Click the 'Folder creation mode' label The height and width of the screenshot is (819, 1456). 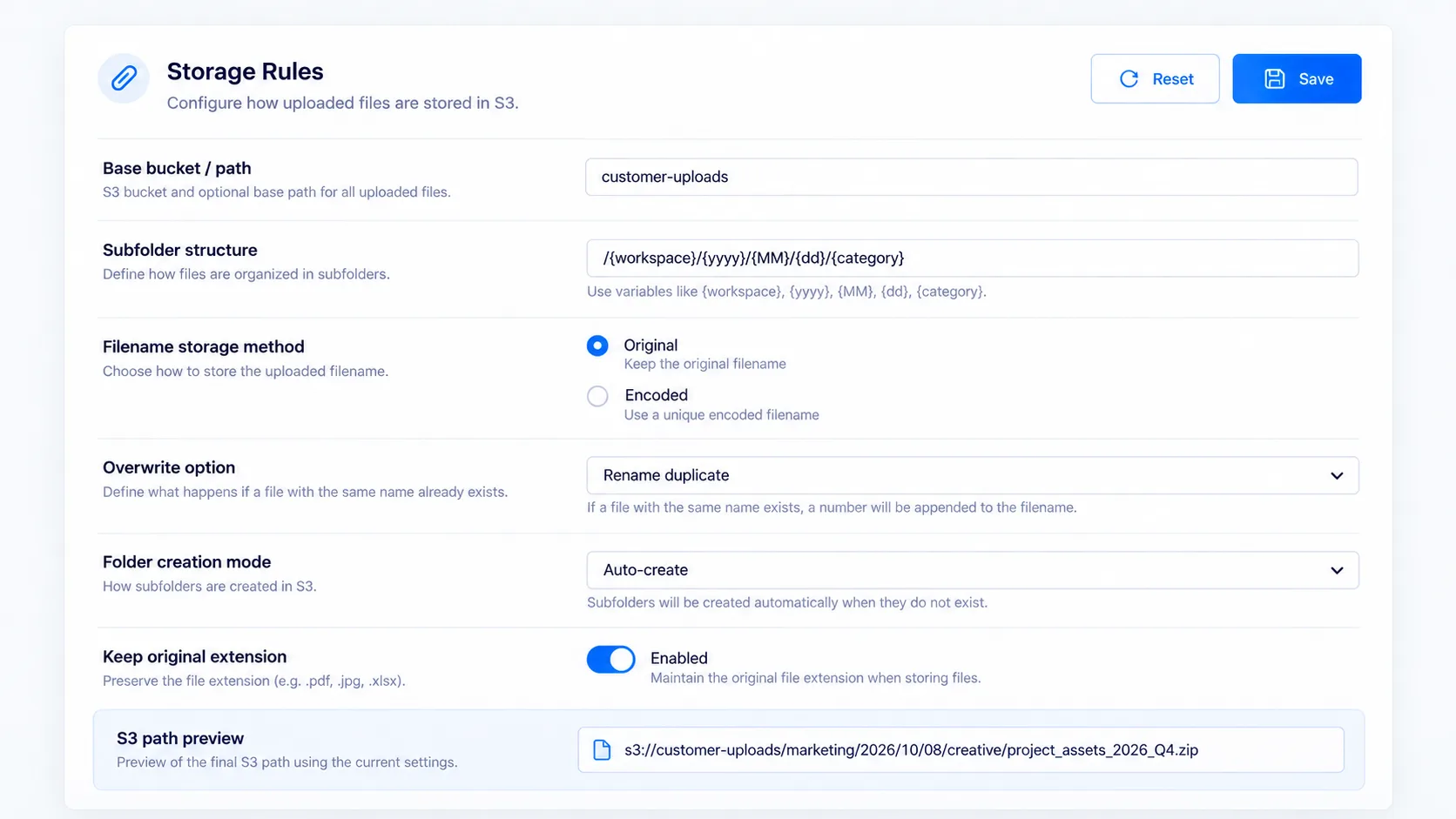click(x=187, y=562)
